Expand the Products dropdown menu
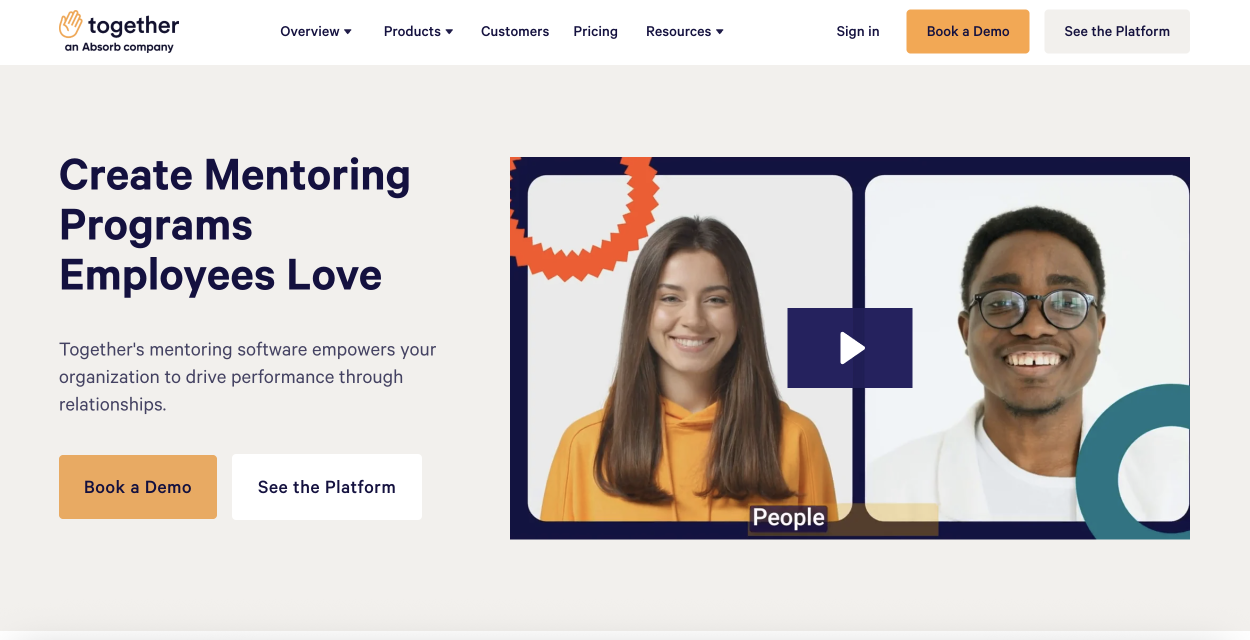1250x640 pixels. point(418,32)
